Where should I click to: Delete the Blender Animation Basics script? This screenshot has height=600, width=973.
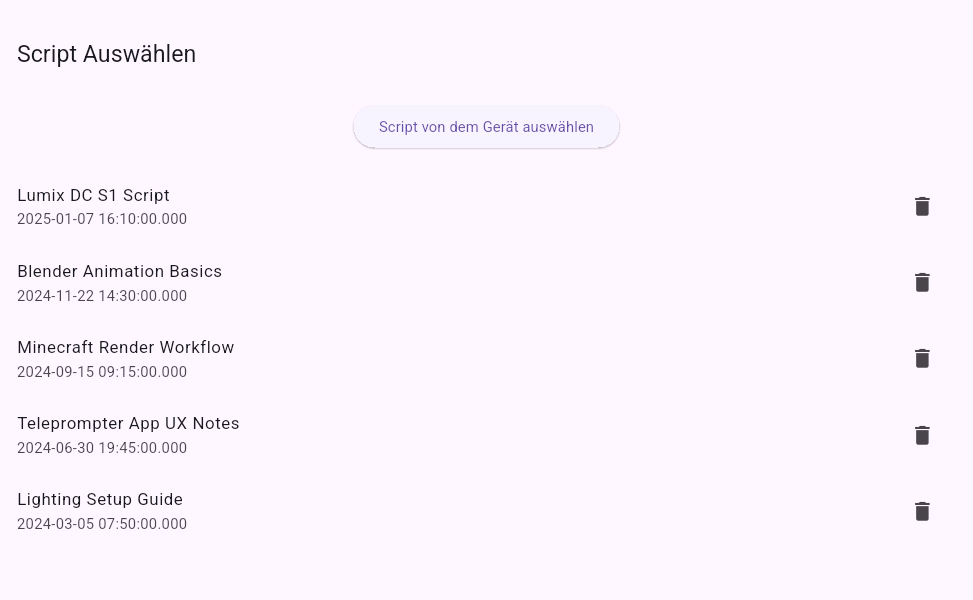click(x=922, y=282)
